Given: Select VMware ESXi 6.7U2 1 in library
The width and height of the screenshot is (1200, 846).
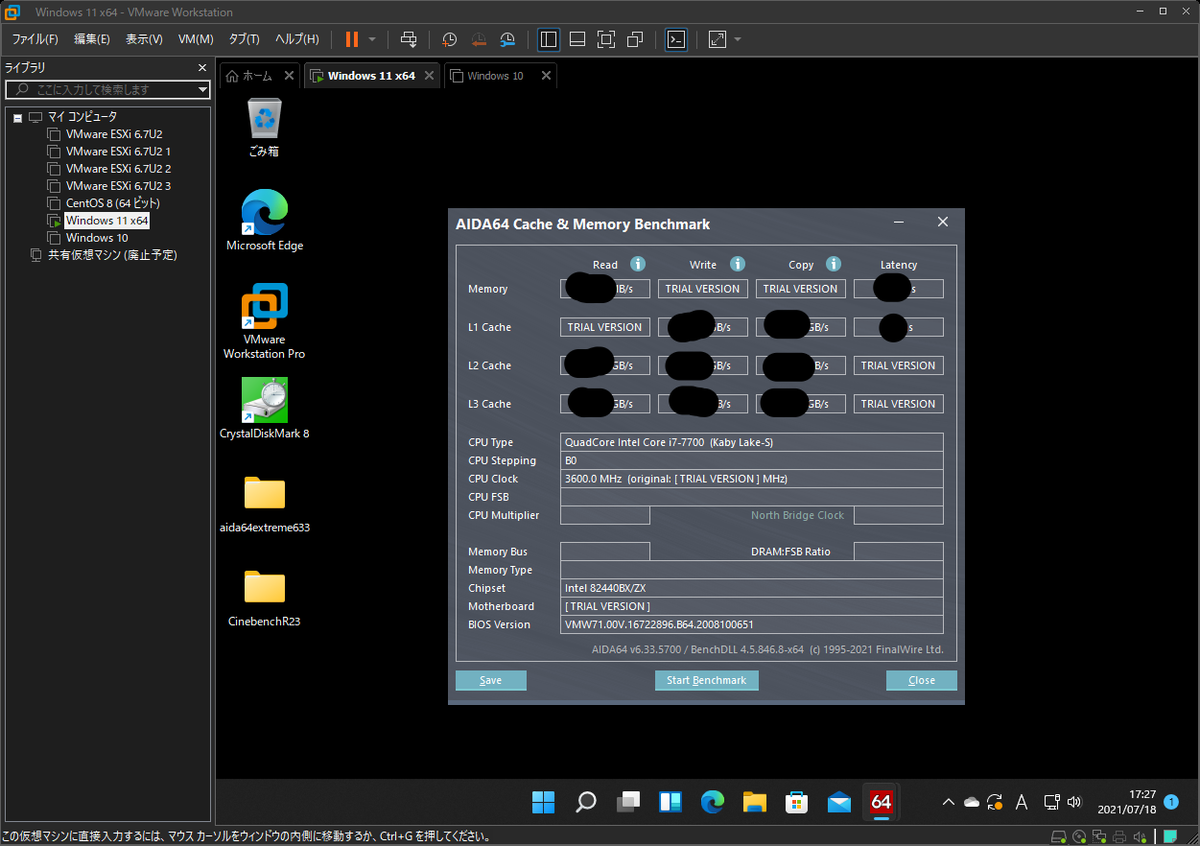Looking at the screenshot, I should coord(118,151).
